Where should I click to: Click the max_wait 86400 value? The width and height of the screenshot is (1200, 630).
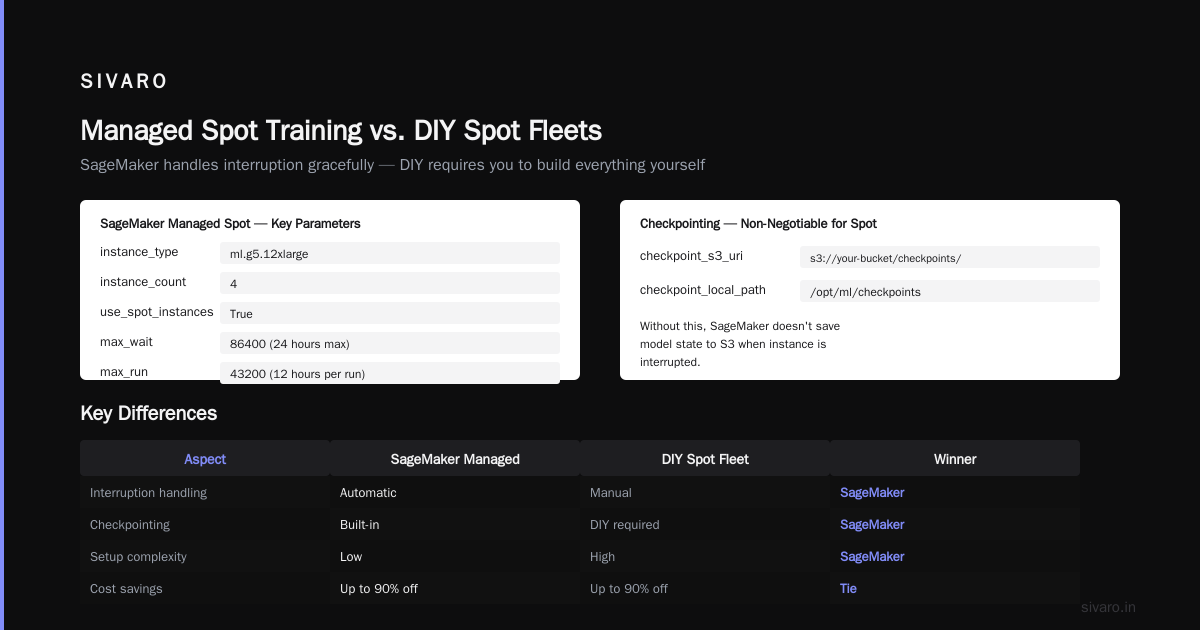click(x=390, y=343)
